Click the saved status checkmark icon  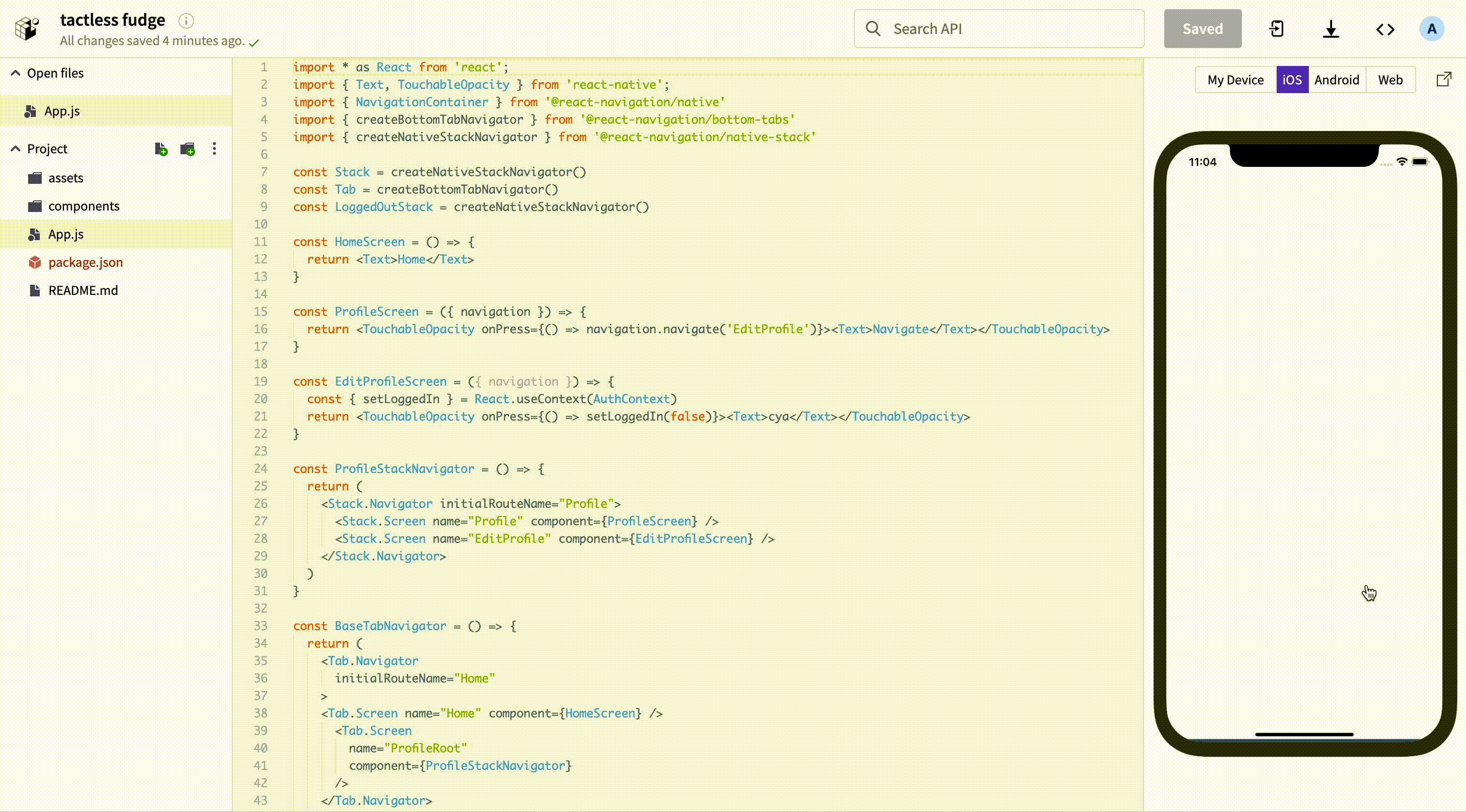pos(254,42)
